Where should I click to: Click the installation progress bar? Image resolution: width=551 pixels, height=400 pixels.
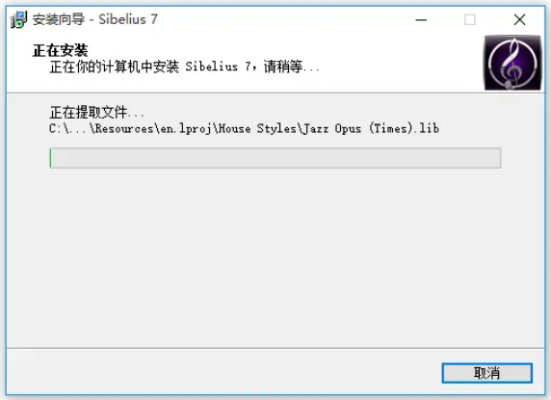coord(275,158)
